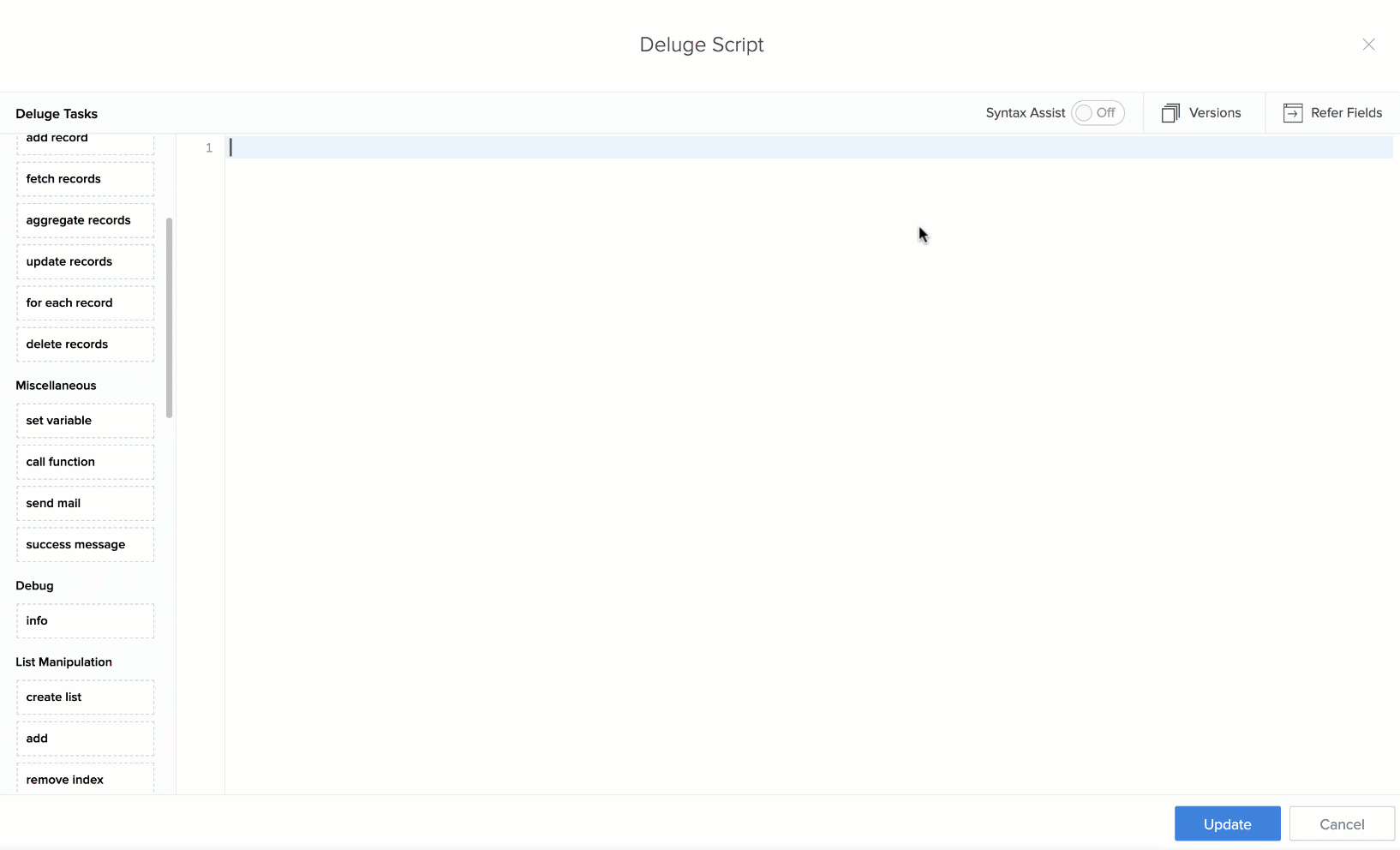The height and width of the screenshot is (850, 1400).
Task: Click the Deluge Tasks panel heading
Action: click(x=57, y=114)
